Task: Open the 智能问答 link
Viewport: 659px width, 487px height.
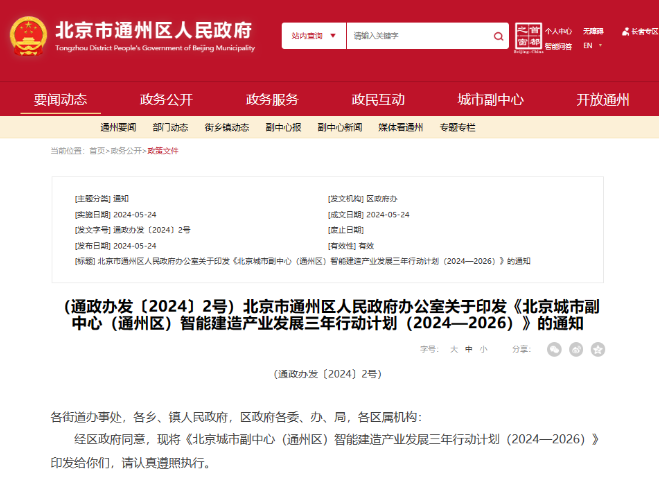Action: 558,45
